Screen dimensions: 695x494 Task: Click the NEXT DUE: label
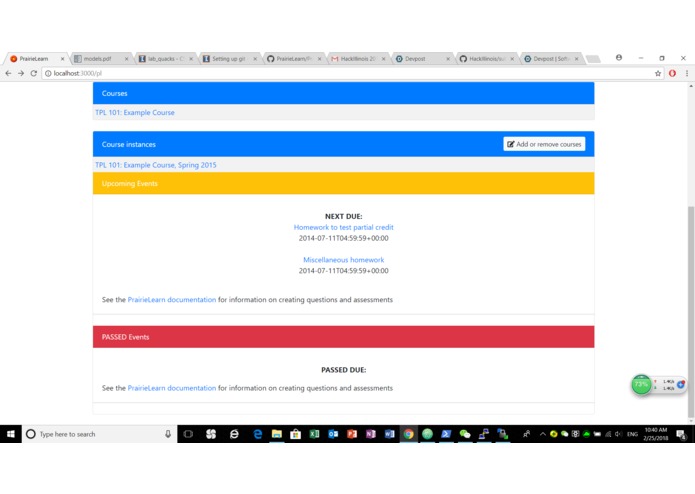pyautogui.click(x=344, y=216)
